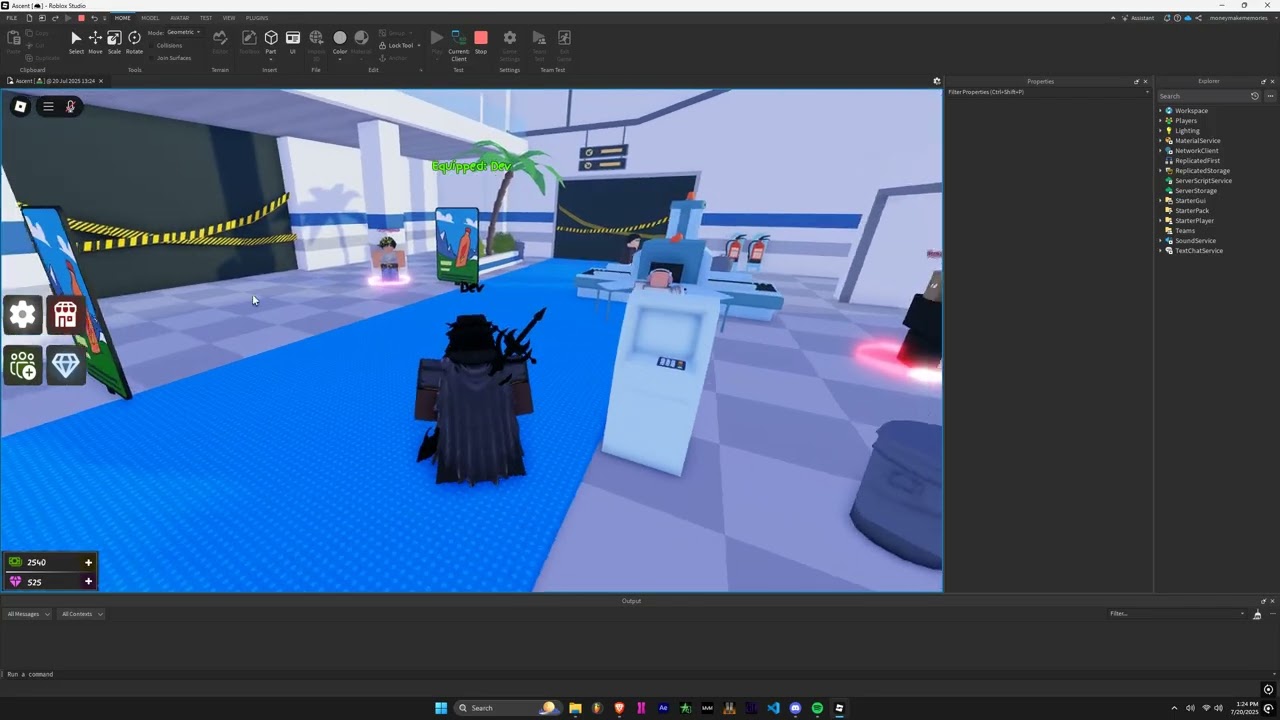This screenshot has width=1280, height=720.
Task: Open the All Messages dropdown in Output
Action: pyautogui.click(x=28, y=614)
